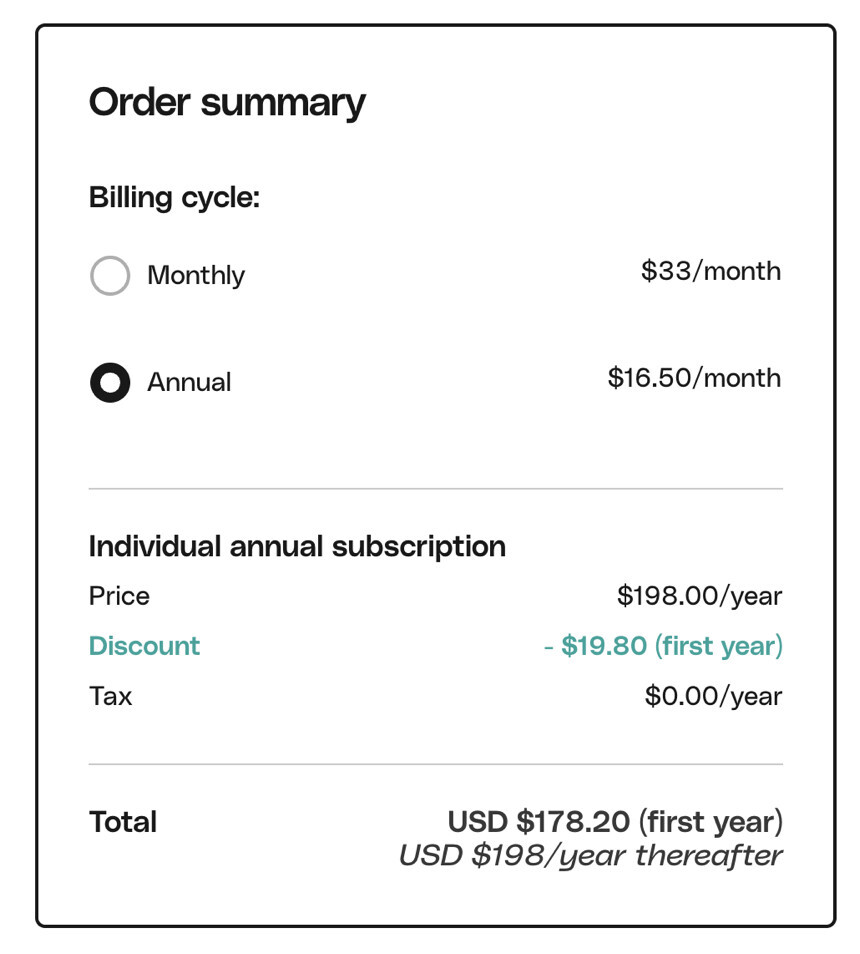
Task: Click the Individual annual subscription heading
Action: [x=297, y=546]
